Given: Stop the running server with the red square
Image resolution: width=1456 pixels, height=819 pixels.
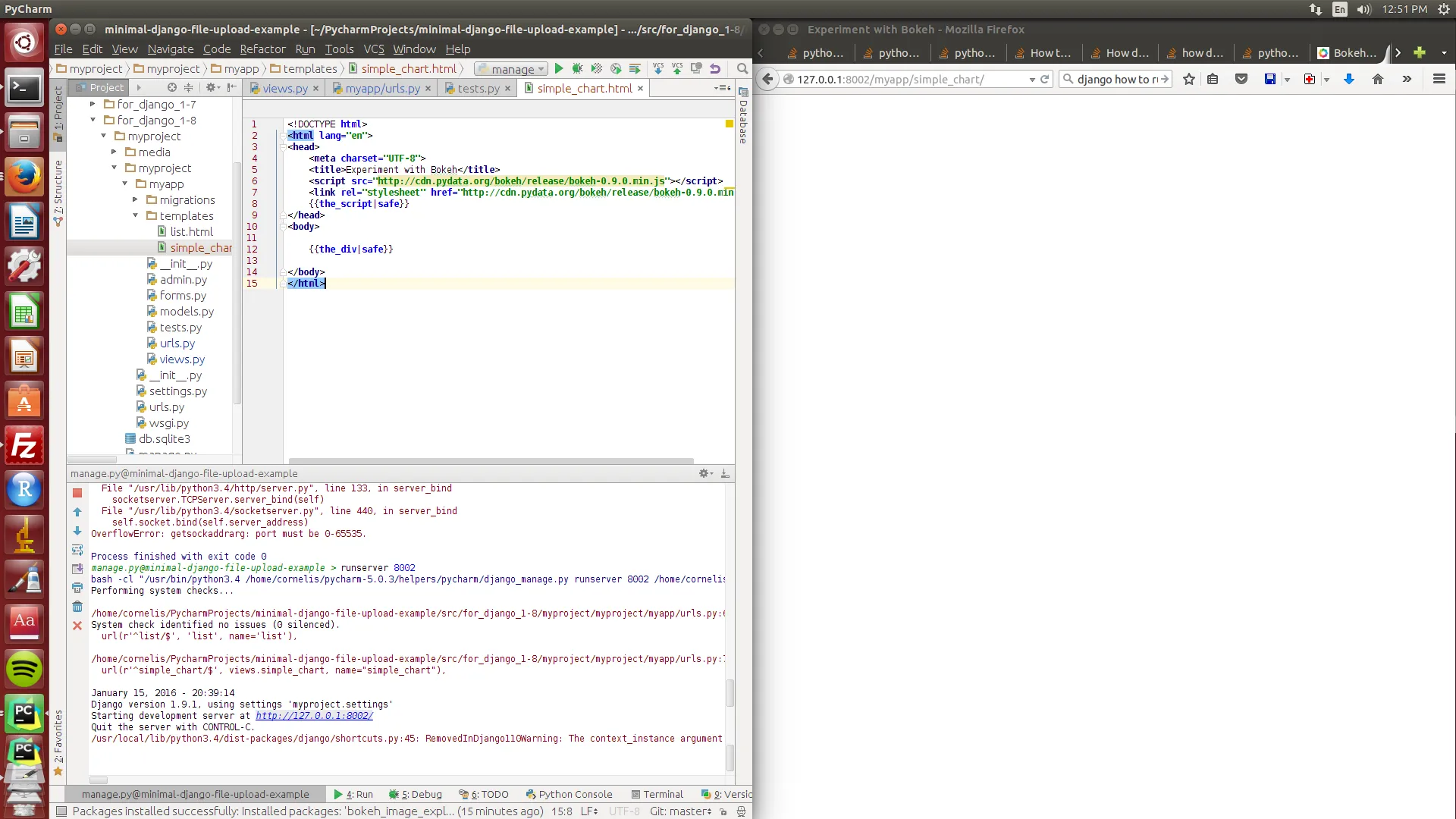Looking at the screenshot, I should click(x=77, y=494).
